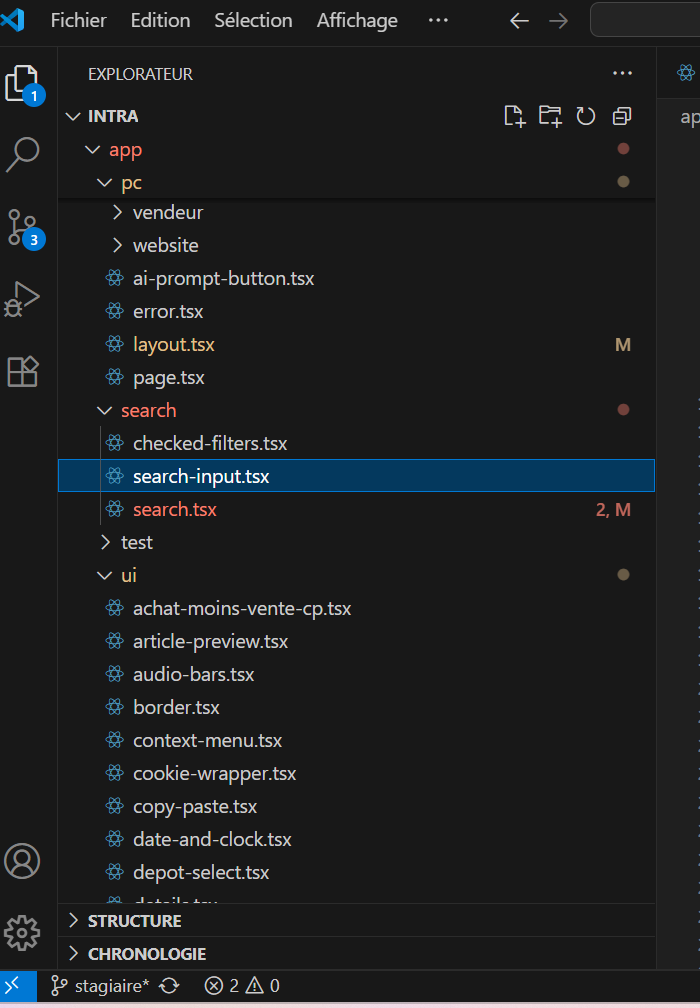
Task: Open the Extensions view
Action: click(24, 370)
